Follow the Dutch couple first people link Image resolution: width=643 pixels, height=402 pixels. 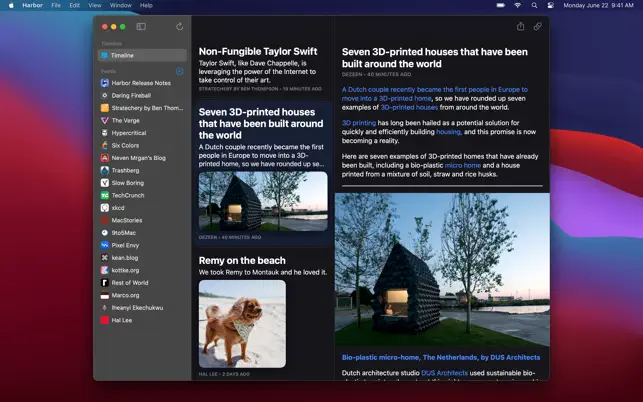tap(434, 94)
